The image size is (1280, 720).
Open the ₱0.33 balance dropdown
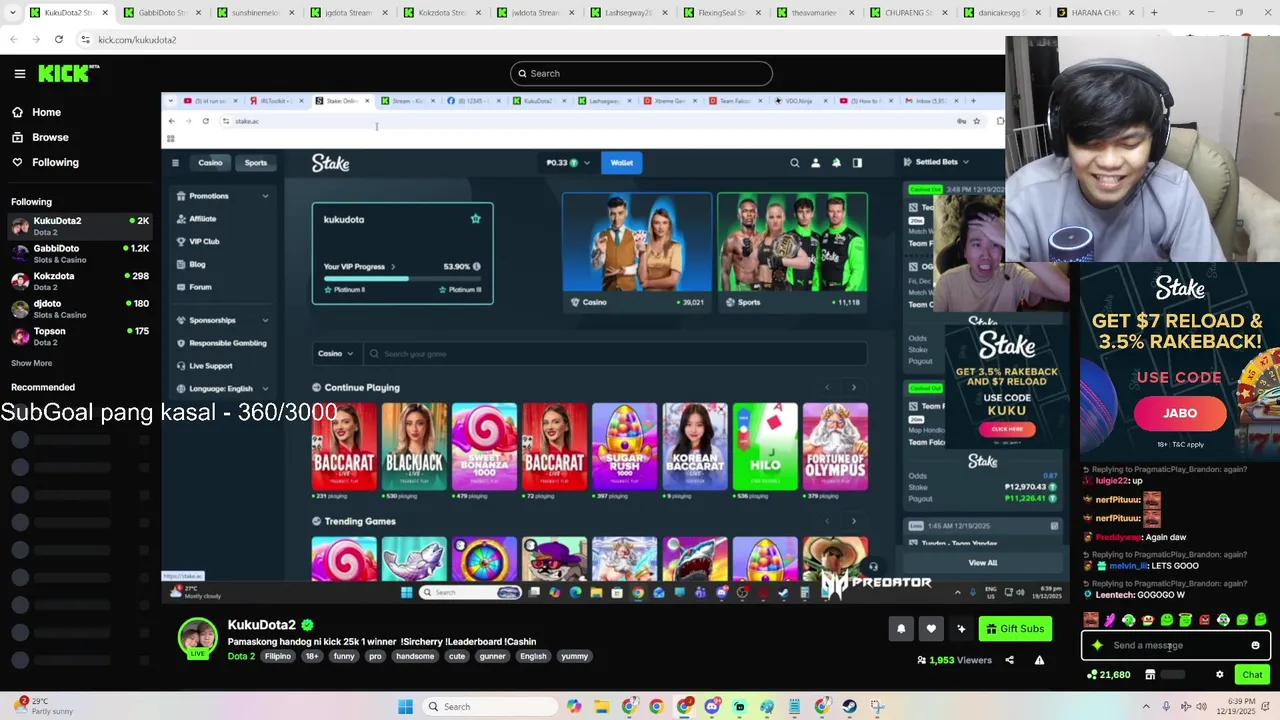click(568, 163)
